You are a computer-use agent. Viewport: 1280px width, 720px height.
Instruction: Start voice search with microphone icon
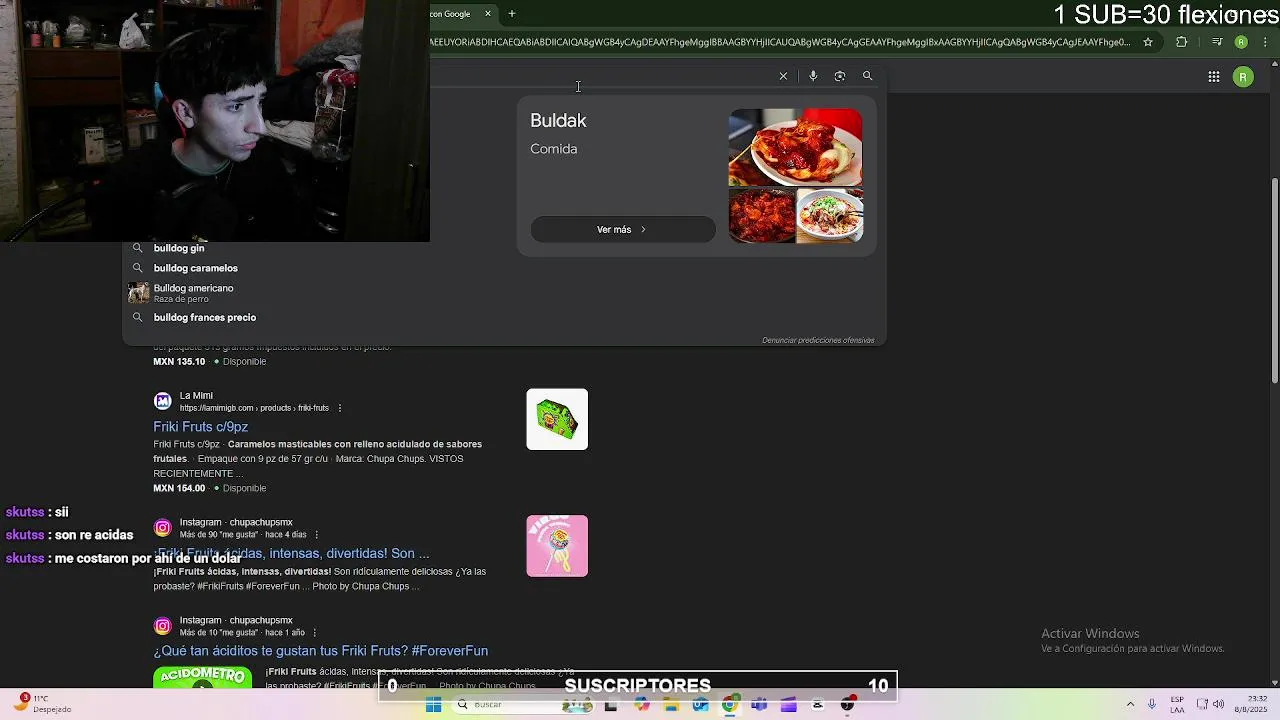(813, 76)
